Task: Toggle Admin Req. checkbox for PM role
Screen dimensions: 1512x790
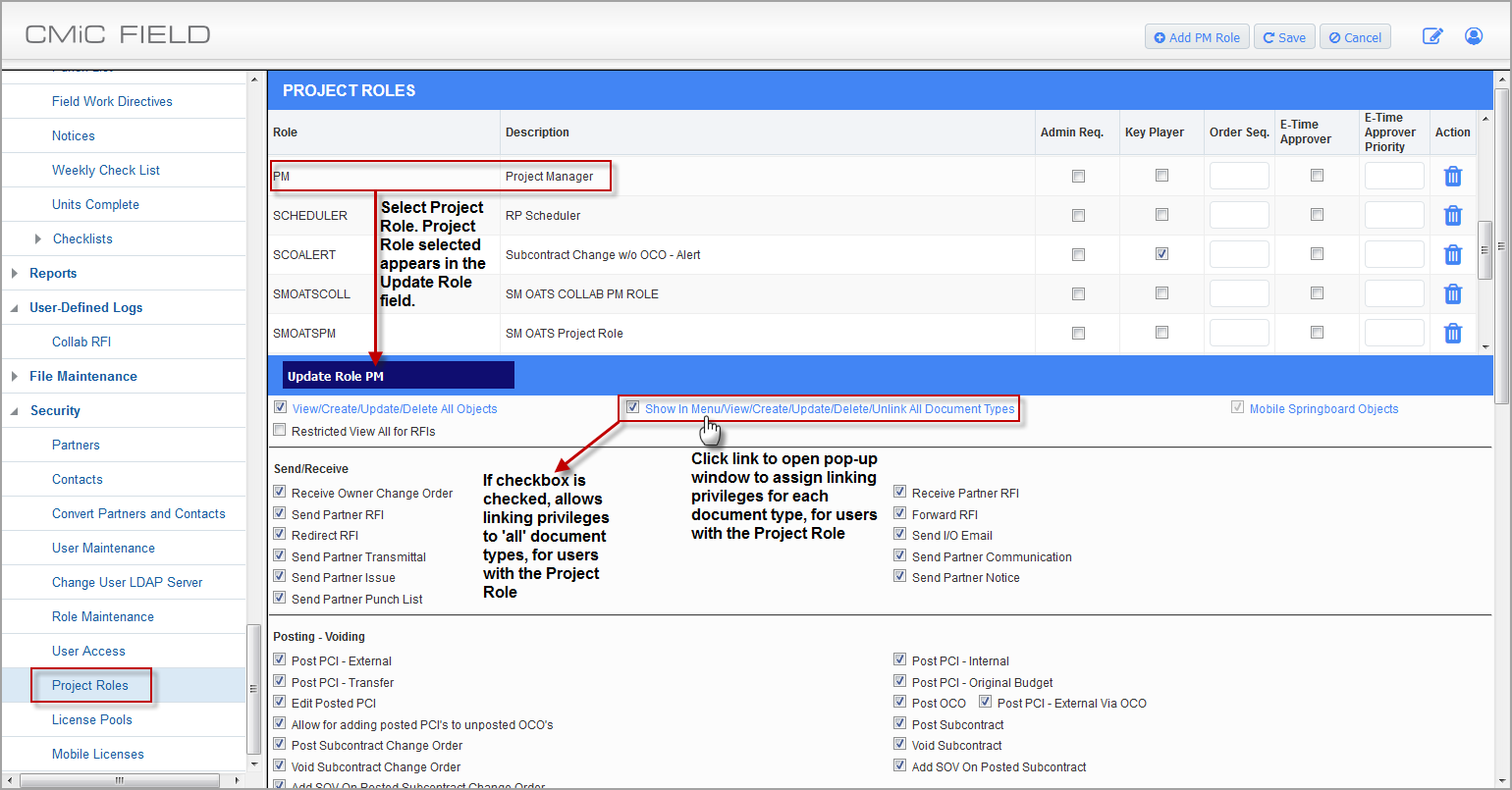Action: click(1079, 177)
